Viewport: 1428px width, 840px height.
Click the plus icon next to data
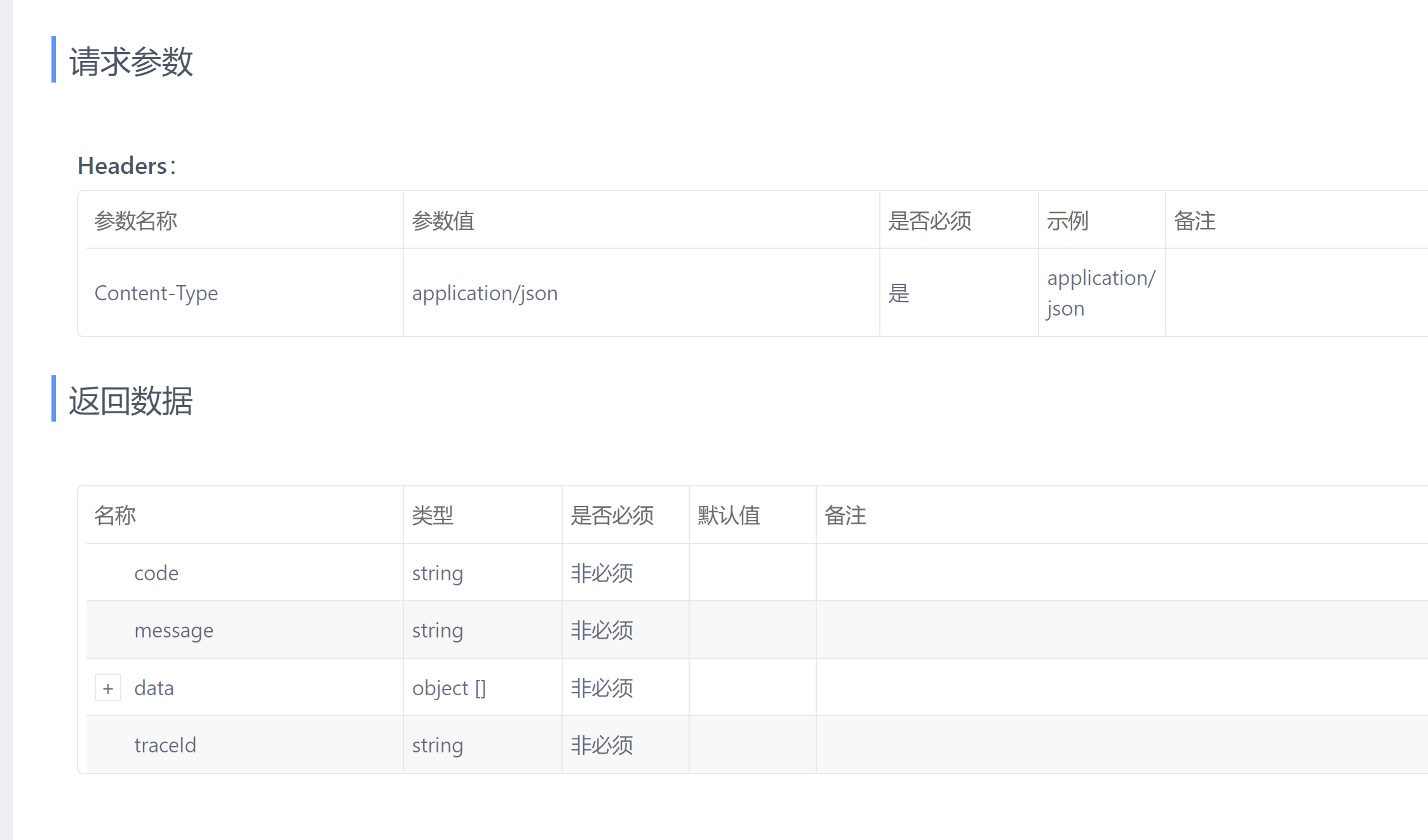[108, 688]
